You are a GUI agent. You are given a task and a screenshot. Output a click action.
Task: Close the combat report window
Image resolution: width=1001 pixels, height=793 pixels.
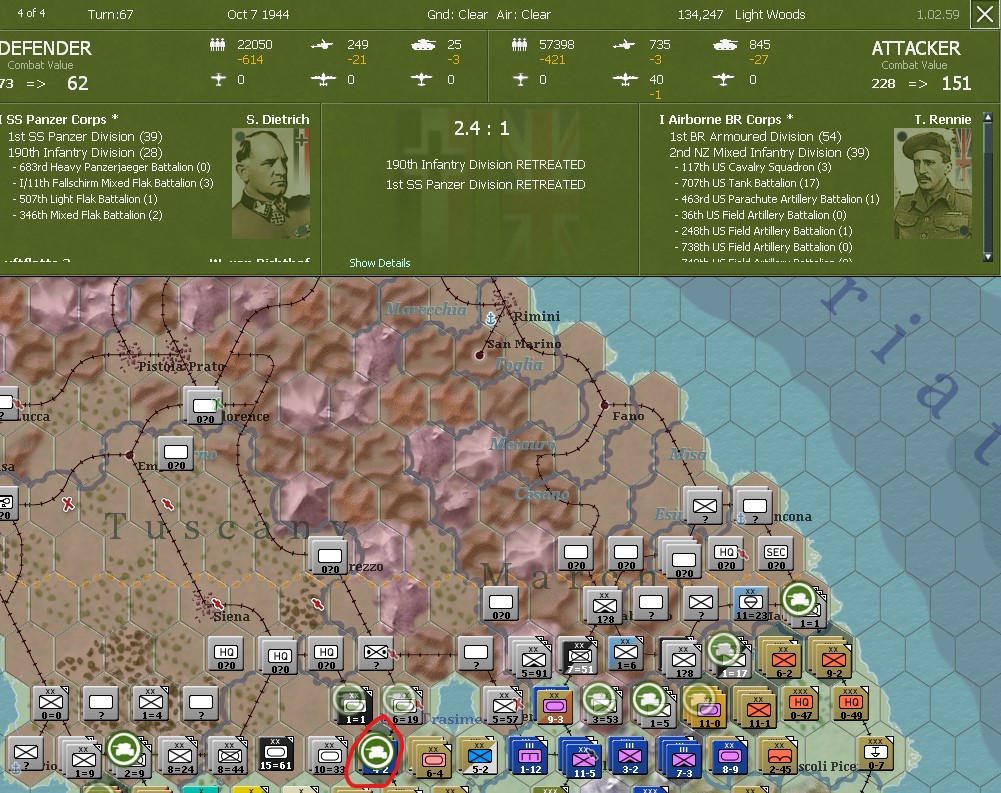(985, 13)
